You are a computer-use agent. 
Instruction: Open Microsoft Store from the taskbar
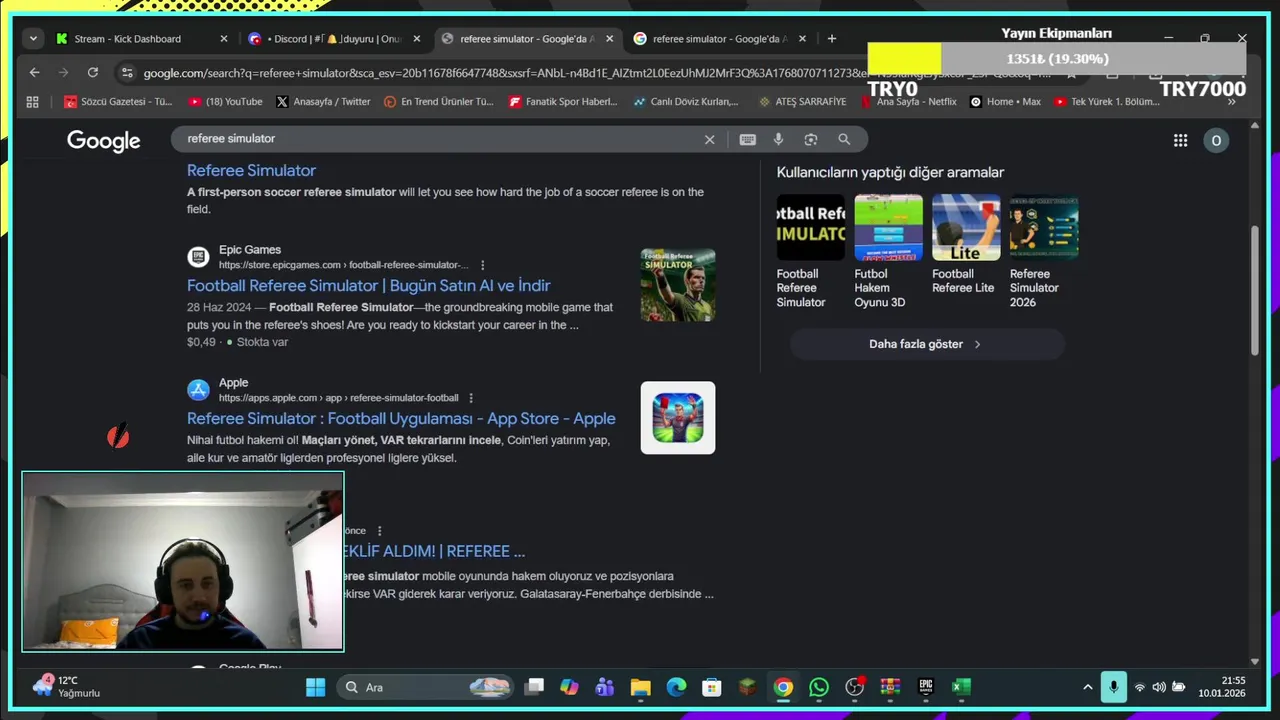(712, 687)
